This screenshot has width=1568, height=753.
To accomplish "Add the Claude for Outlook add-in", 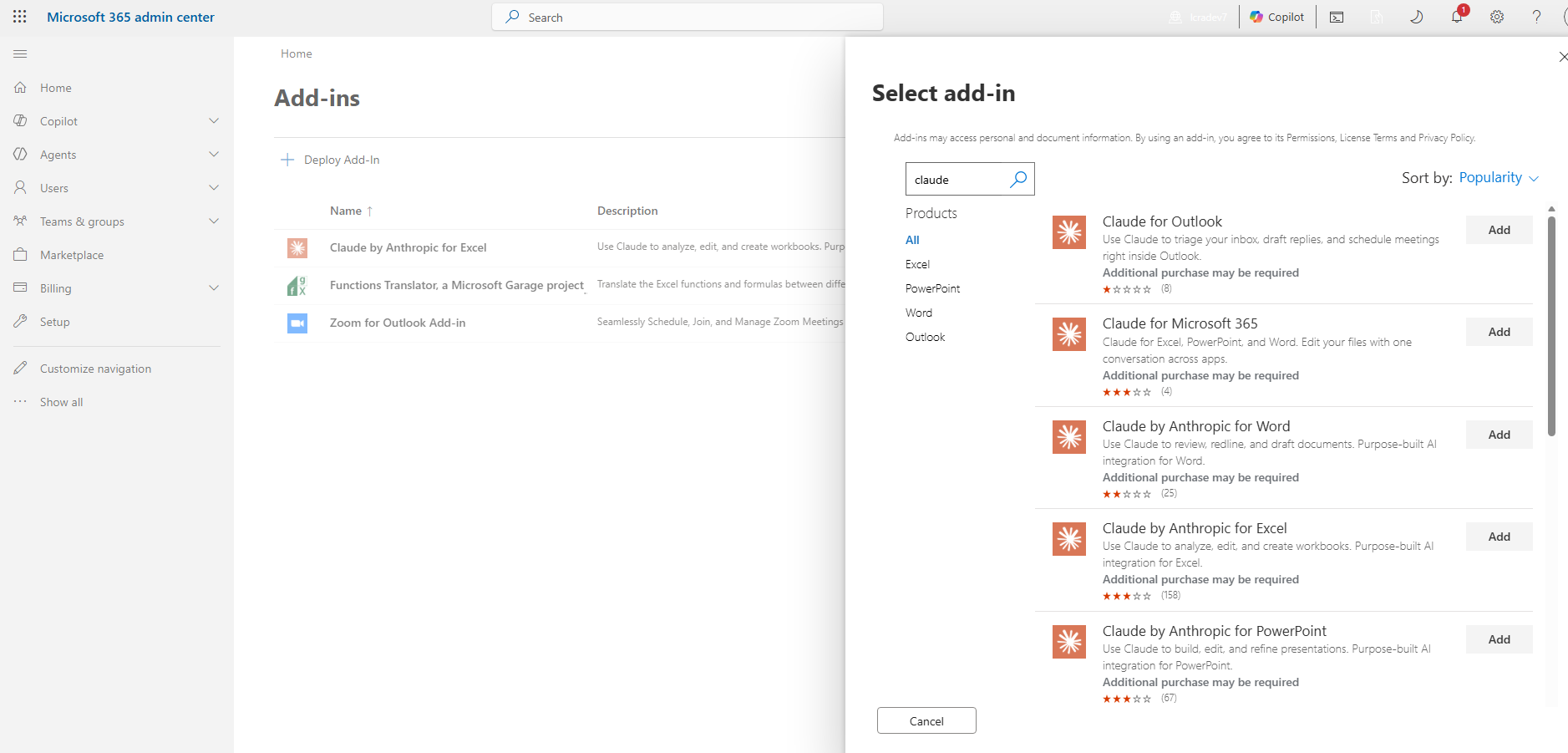I will click(x=1499, y=230).
